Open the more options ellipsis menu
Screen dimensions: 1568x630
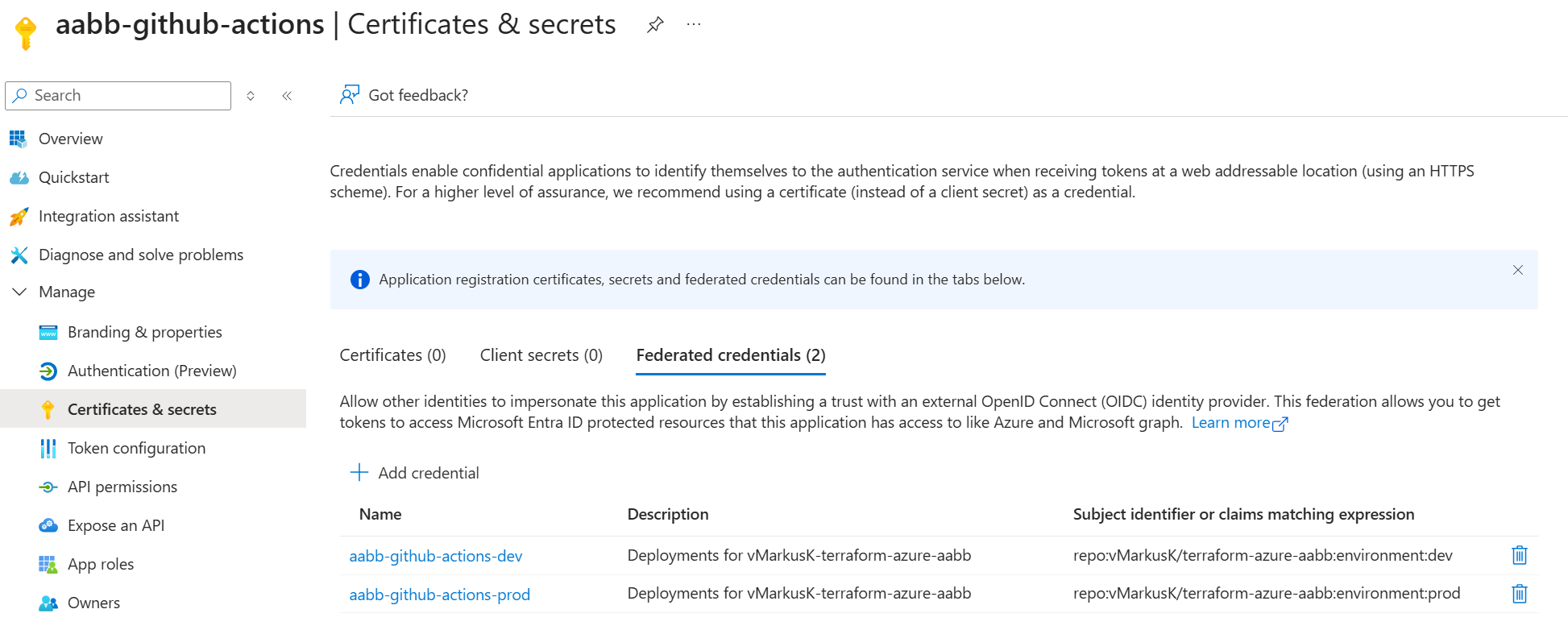693,24
